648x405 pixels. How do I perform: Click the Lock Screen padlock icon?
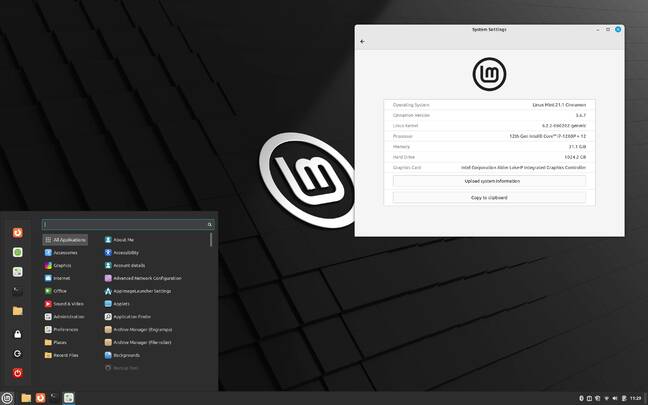pyautogui.click(x=17, y=334)
